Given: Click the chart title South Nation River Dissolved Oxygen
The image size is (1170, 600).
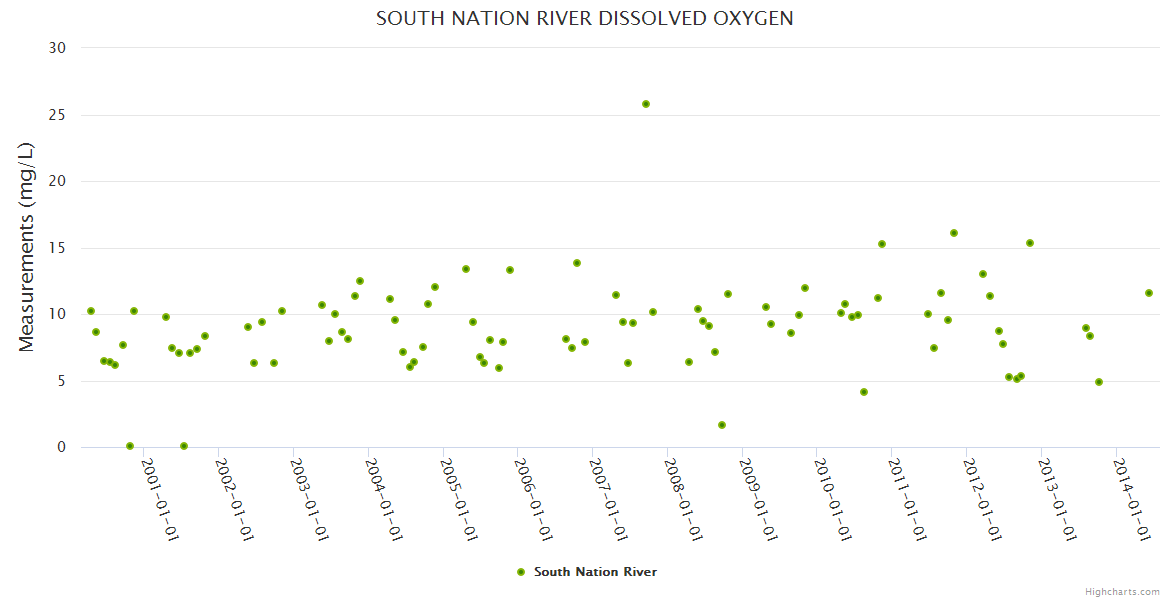Looking at the screenshot, I should pos(585,19).
